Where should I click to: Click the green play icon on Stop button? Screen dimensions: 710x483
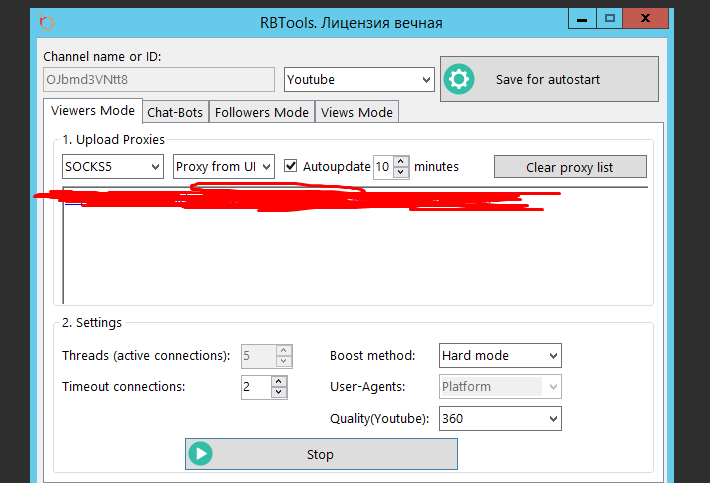[x=201, y=454]
